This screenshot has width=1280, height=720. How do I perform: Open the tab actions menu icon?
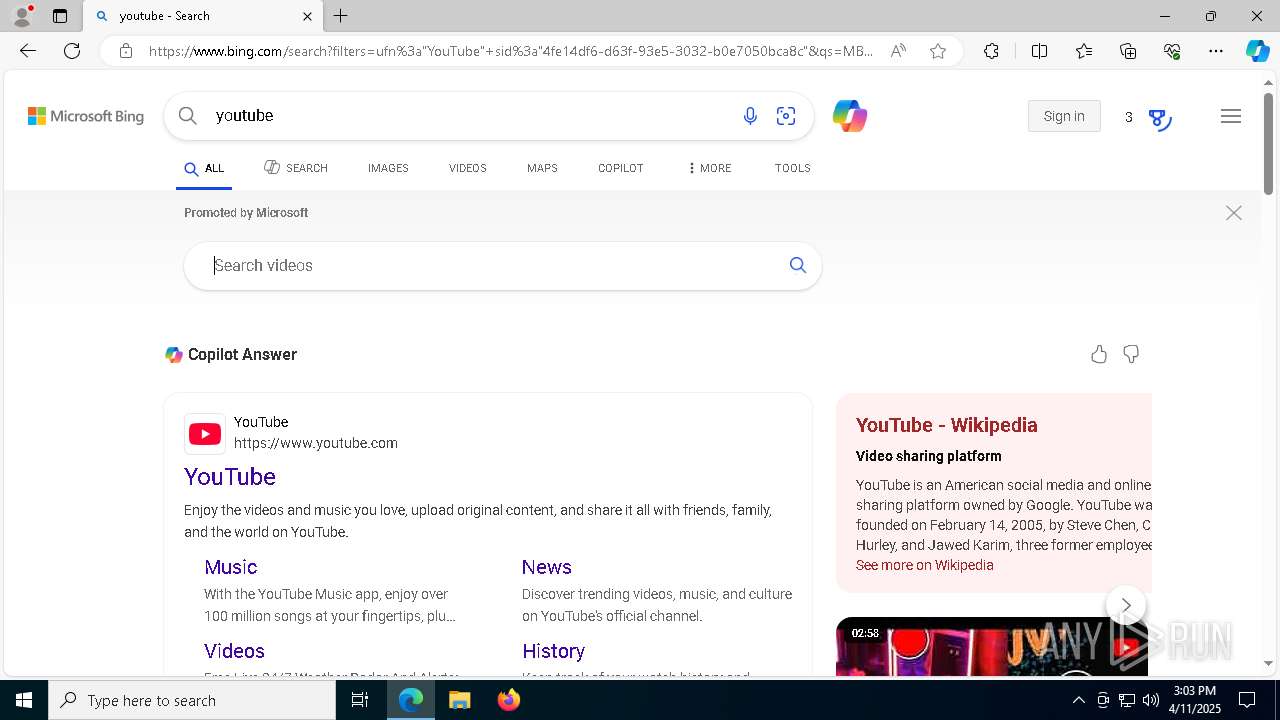pos(60,16)
